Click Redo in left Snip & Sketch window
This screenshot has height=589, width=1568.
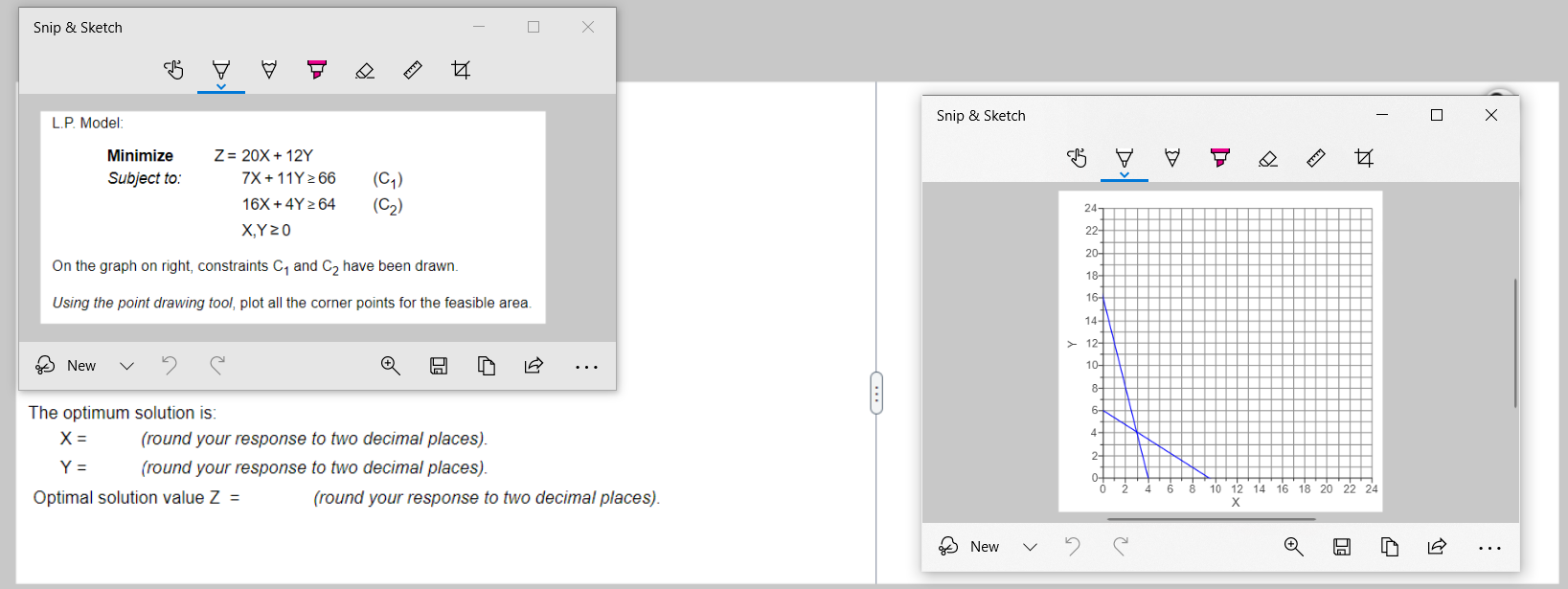(217, 365)
